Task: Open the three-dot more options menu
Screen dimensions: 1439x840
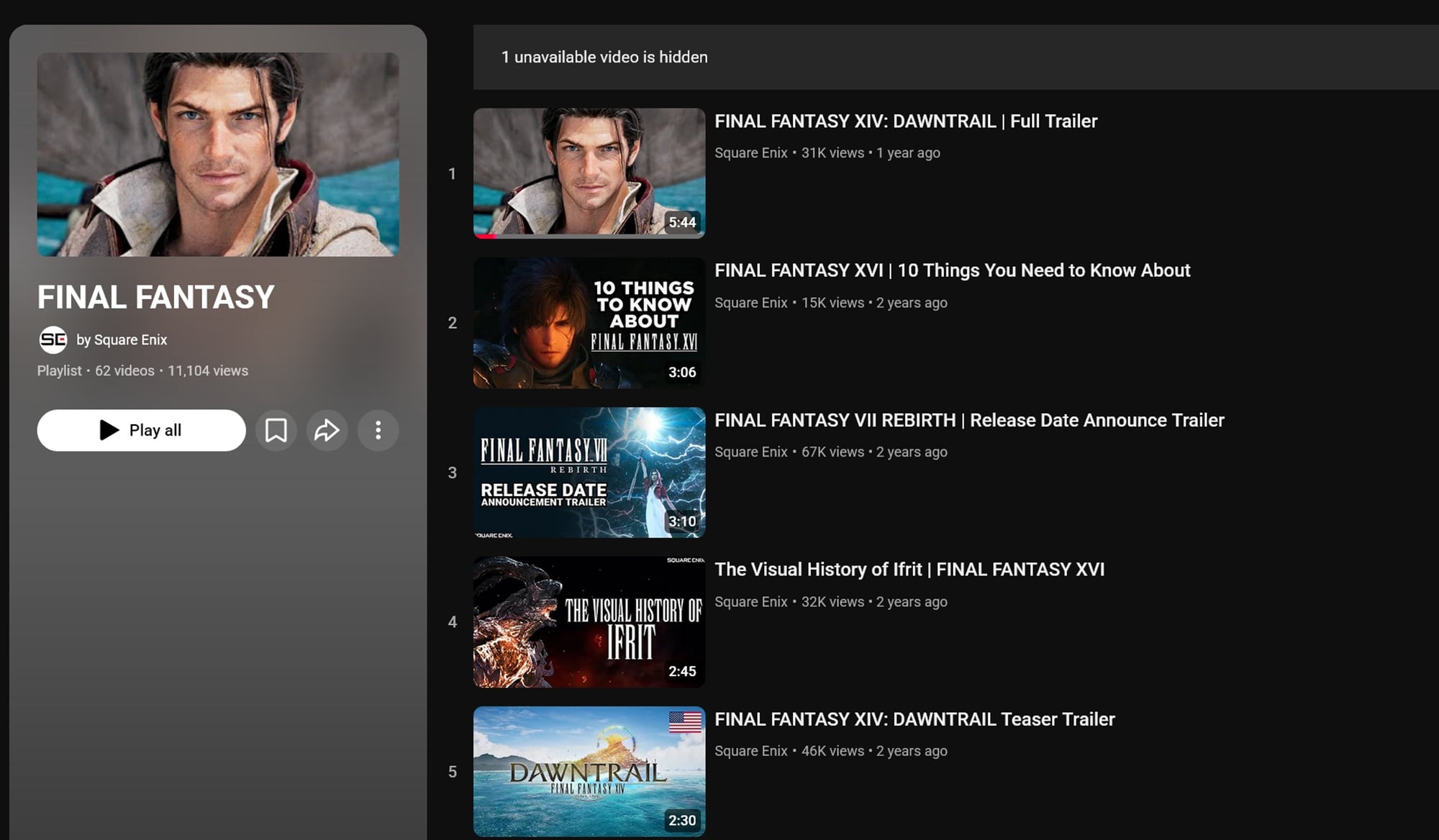Action: pyautogui.click(x=378, y=430)
